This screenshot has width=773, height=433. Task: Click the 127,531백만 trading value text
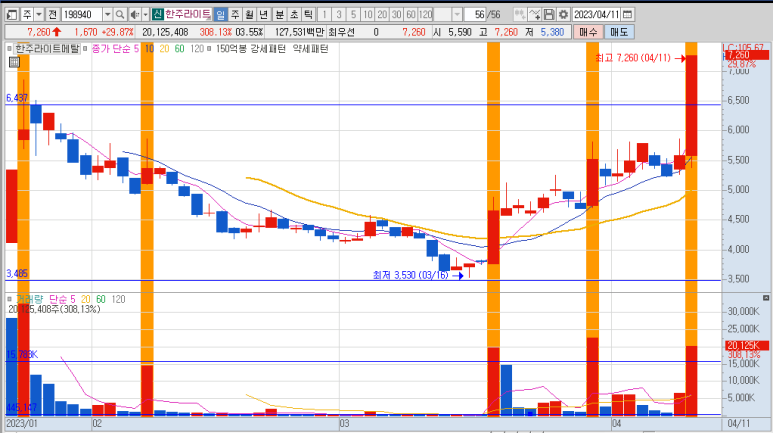coord(299,32)
